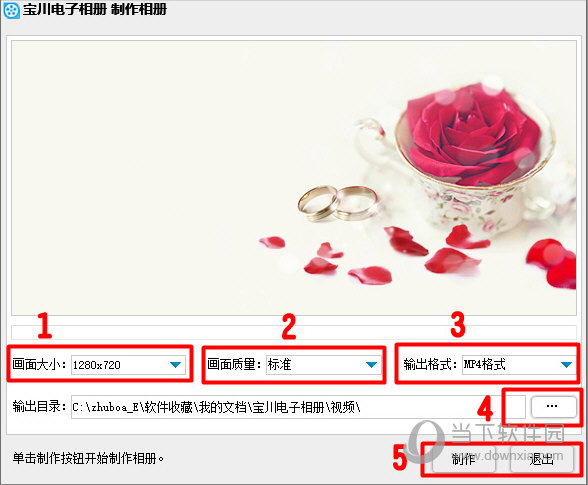Screen dimensions: 588x485
Task: Expand the 输出格式 dropdown arrow
Action: (566, 365)
